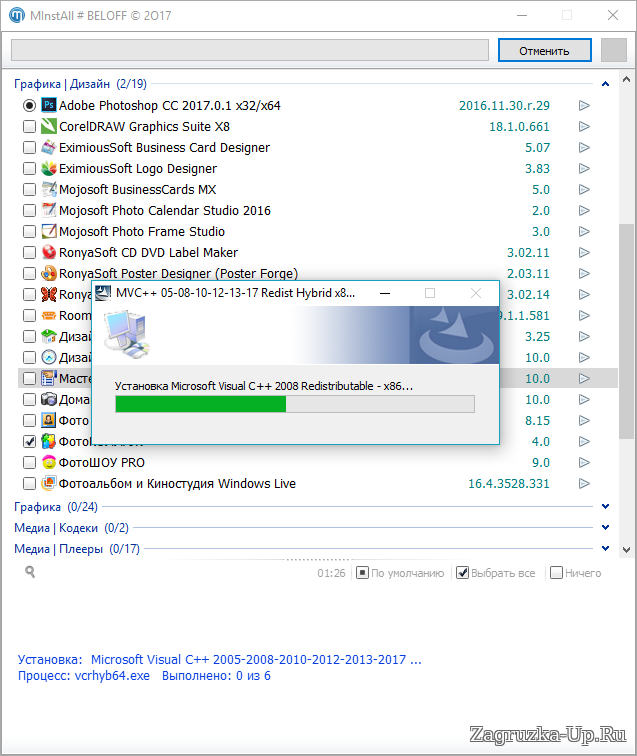Toggle the Ничего checkbox
Viewport: 637px width, 756px height.
tap(556, 573)
